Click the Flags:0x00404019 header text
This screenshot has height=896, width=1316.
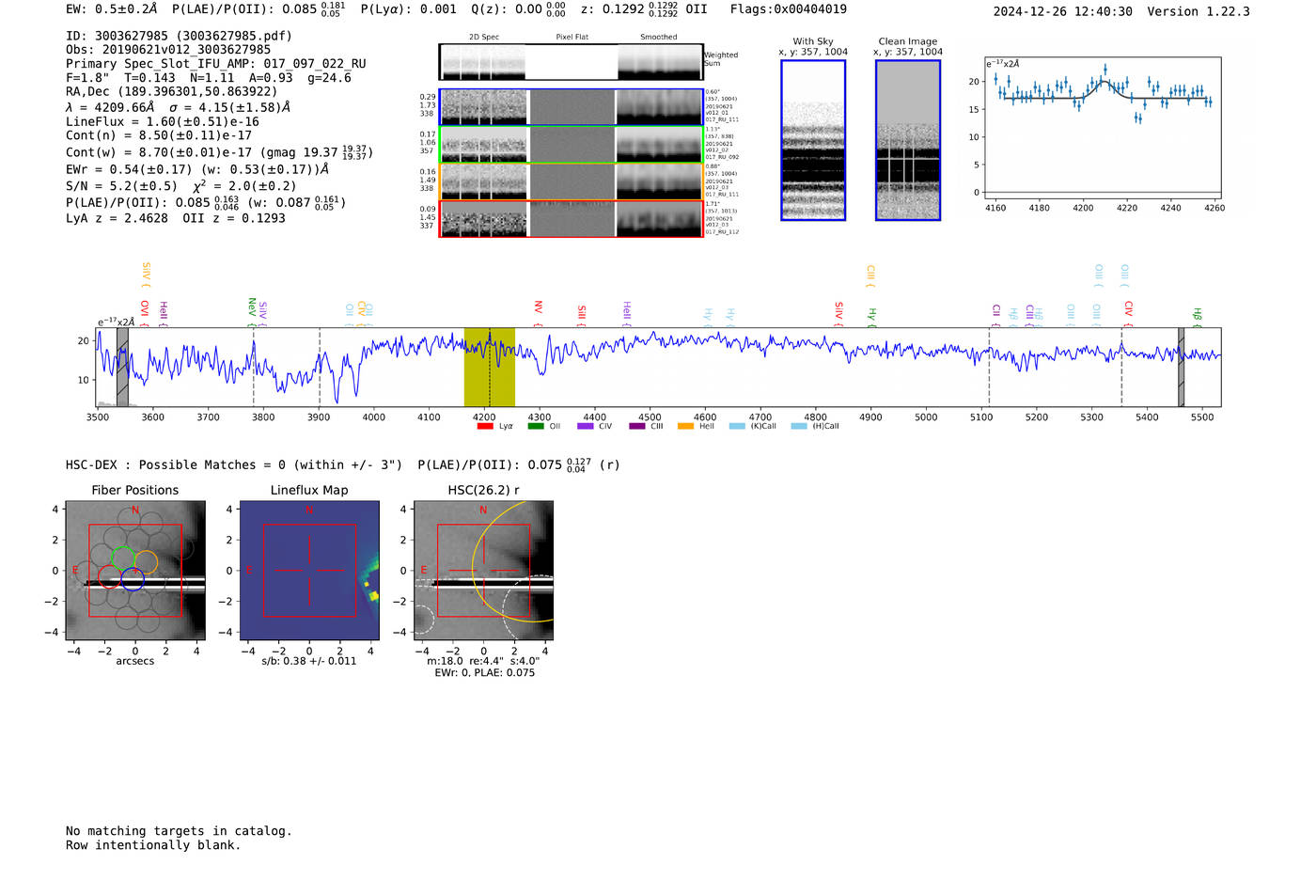tap(789, 9)
